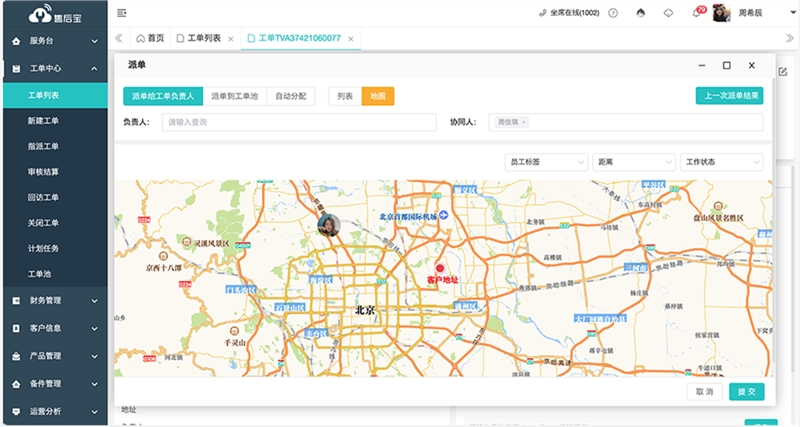Select 自动分配 dispatch mode

pyautogui.click(x=291, y=96)
